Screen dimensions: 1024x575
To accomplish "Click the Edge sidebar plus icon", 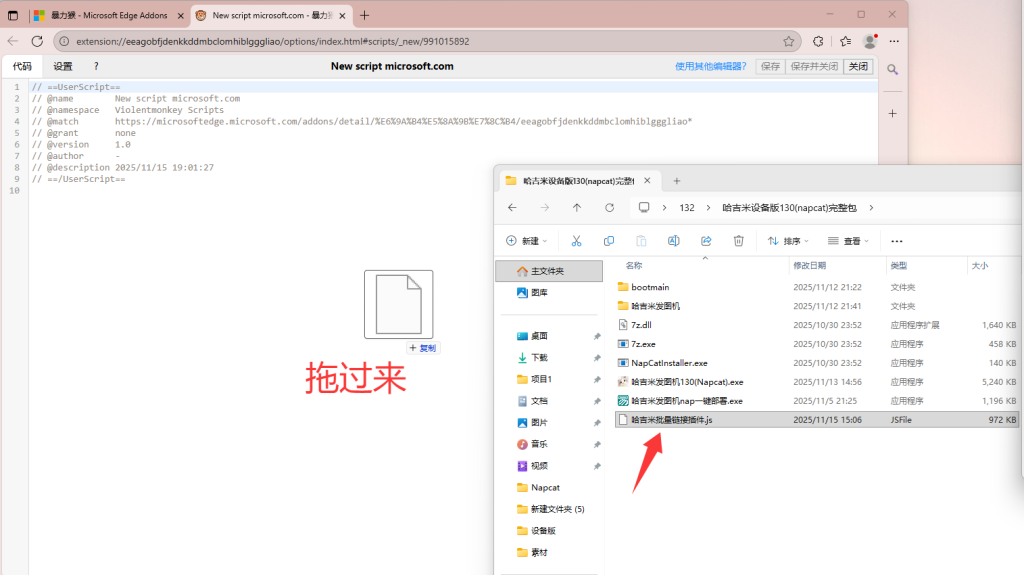I will point(893,113).
